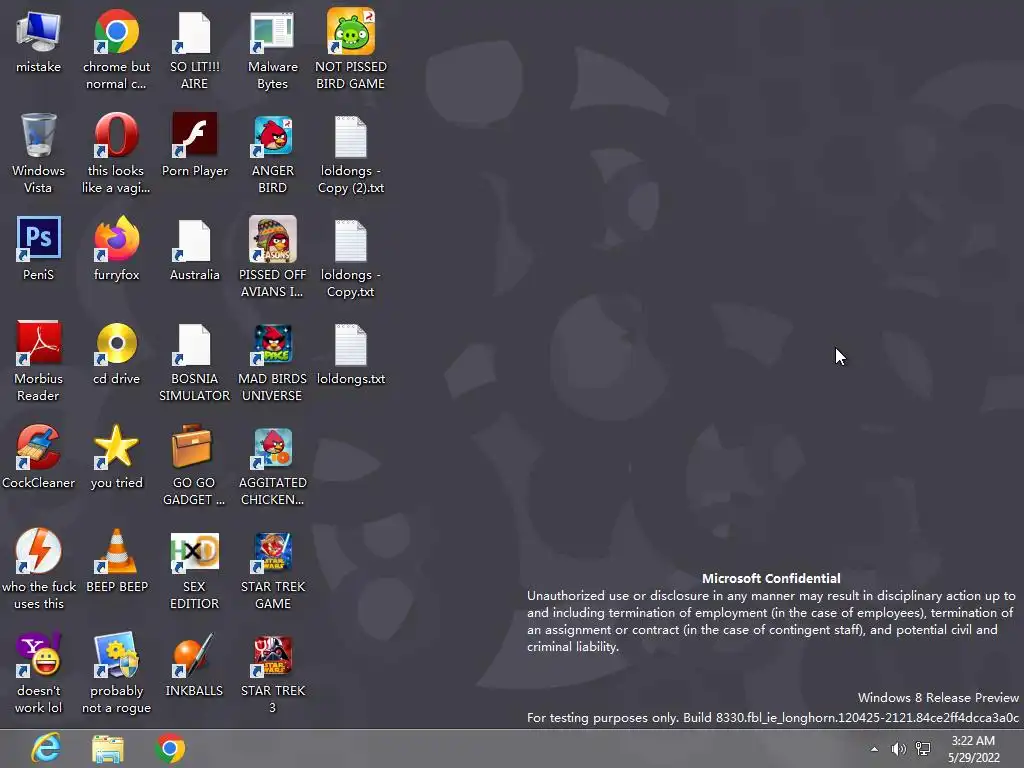Open the volume speaker tray icon

pos(899,749)
